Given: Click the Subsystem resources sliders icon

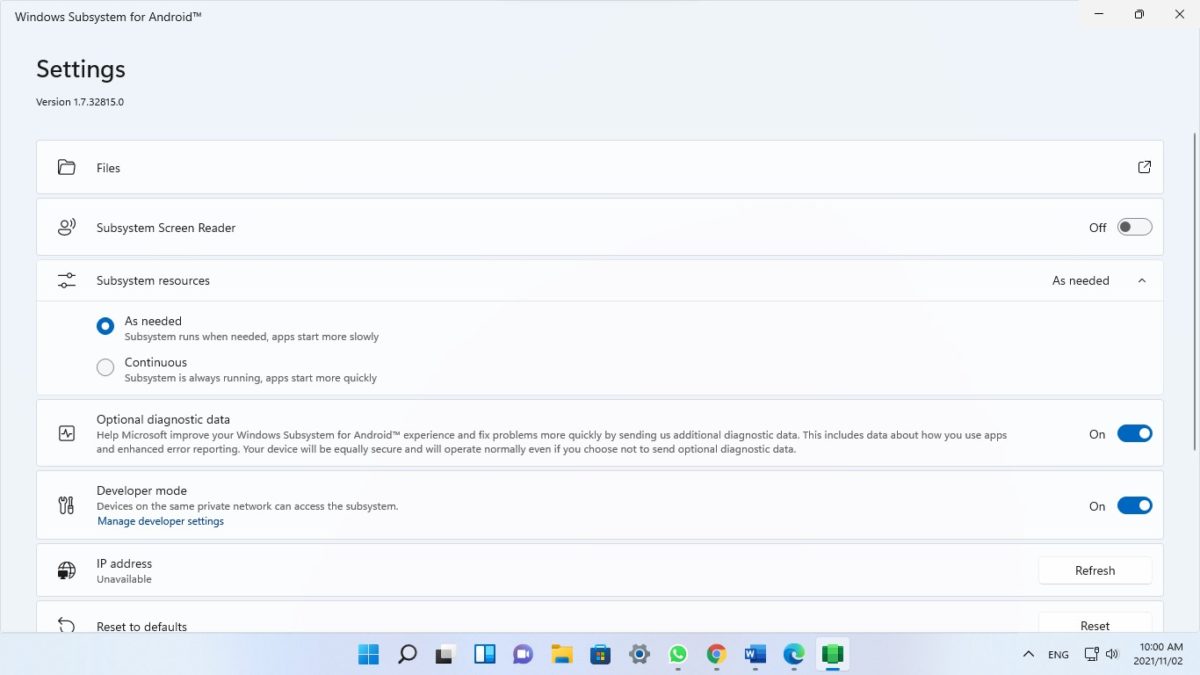Looking at the screenshot, I should coord(66,280).
